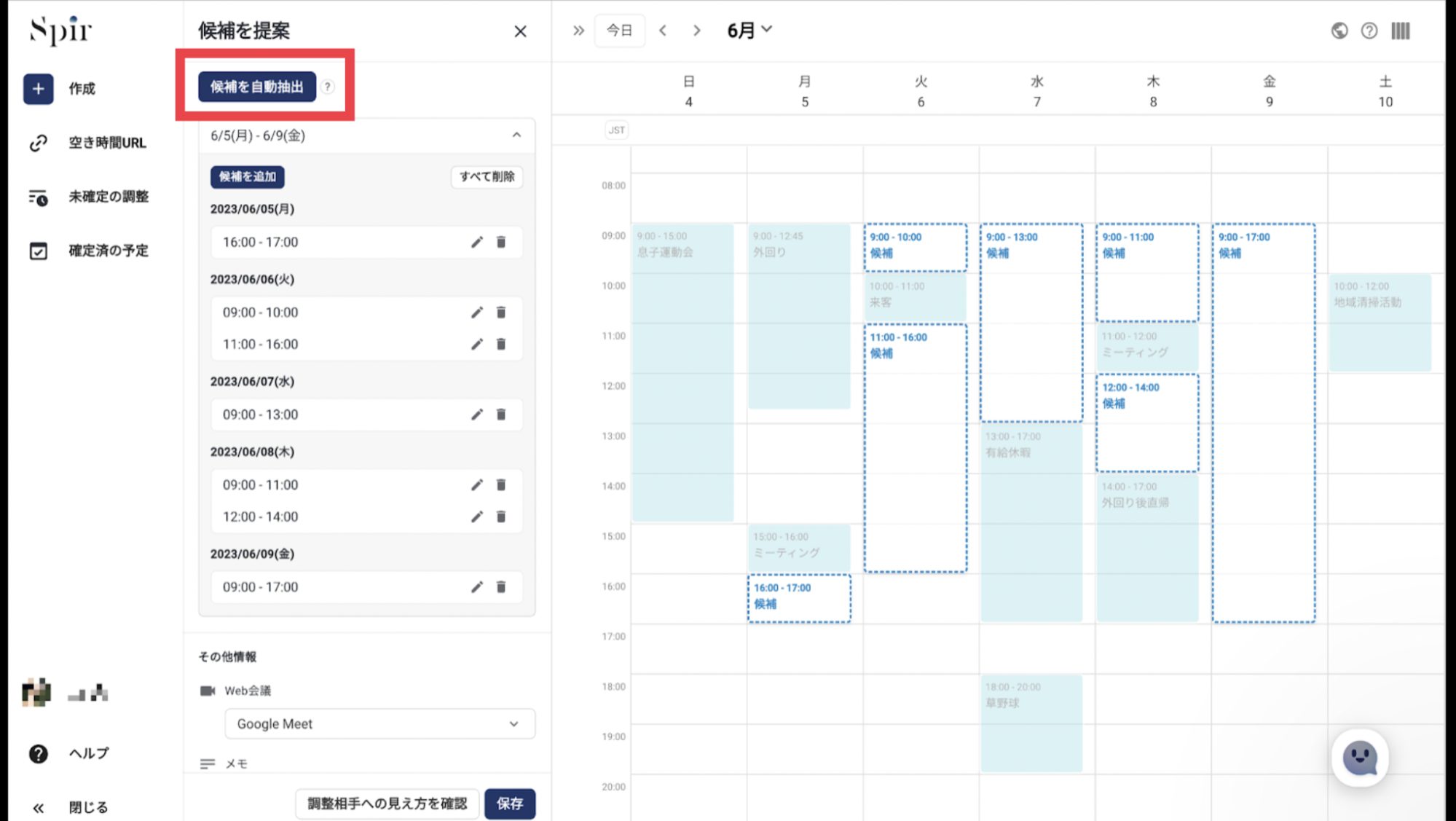Click the 保存 save button
Image resolution: width=1456 pixels, height=821 pixels.
click(x=510, y=804)
